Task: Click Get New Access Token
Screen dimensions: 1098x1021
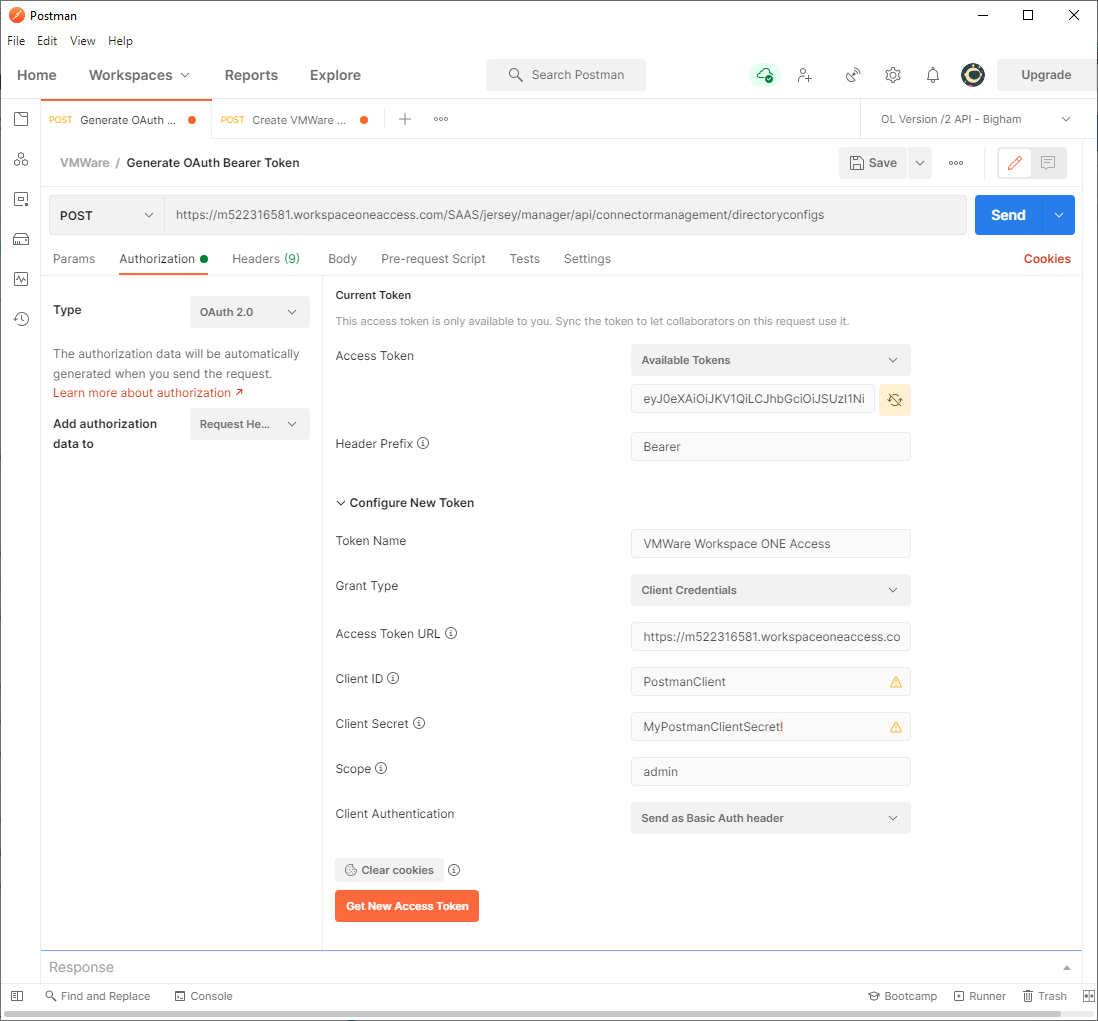Action: (406, 906)
